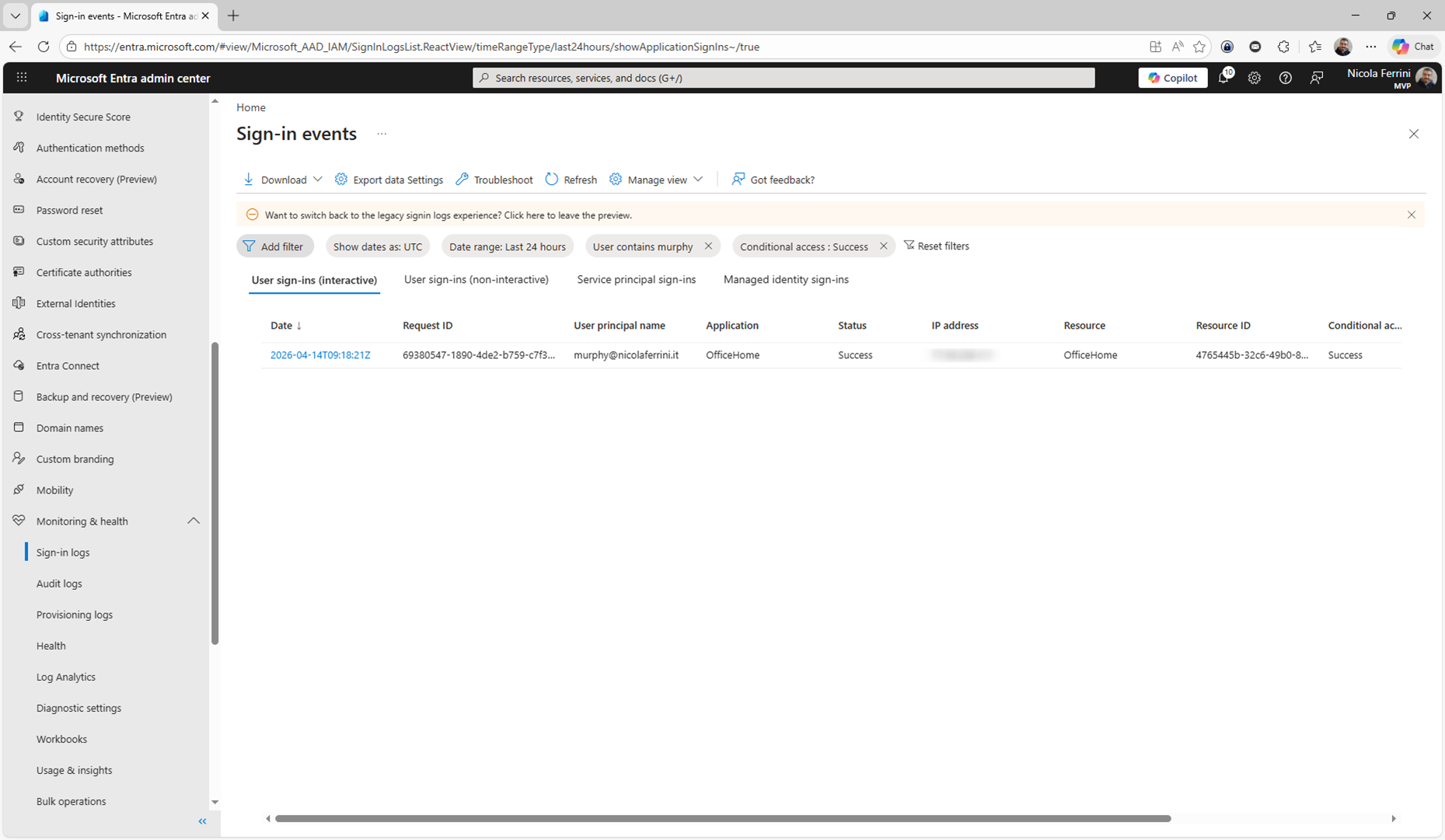The width and height of the screenshot is (1445, 840).
Task: Open Certificate authorities in sidebar
Action: point(84,272)
